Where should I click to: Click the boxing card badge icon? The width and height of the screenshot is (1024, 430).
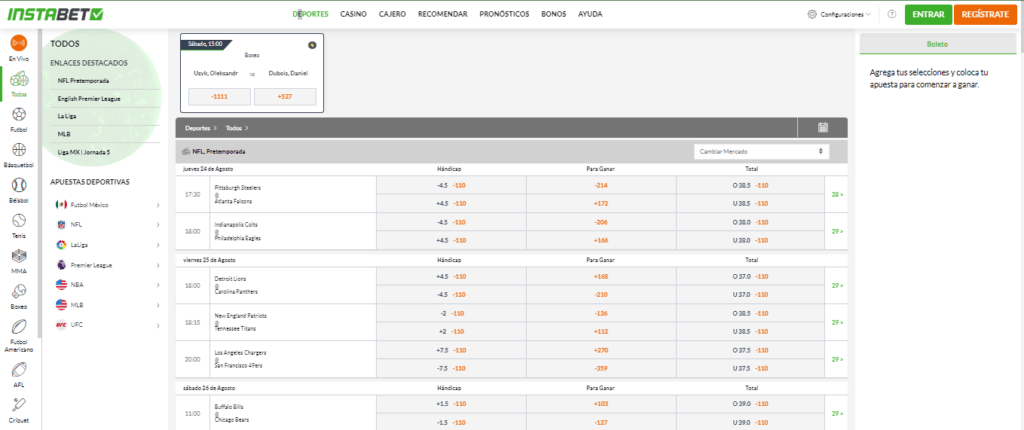tap(312, 45)
